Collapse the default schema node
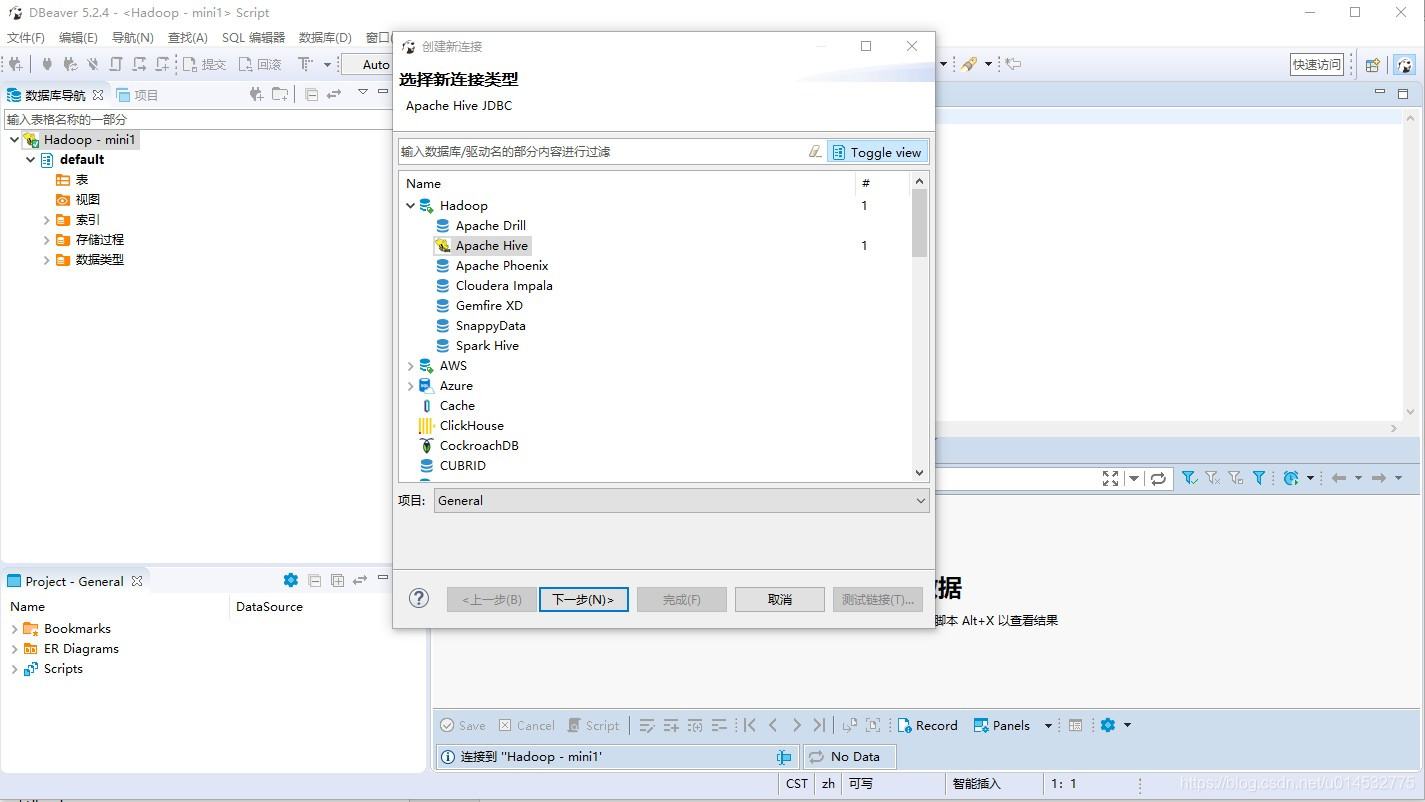Screen dimensions: 1425x802 [x=31, y=159]
